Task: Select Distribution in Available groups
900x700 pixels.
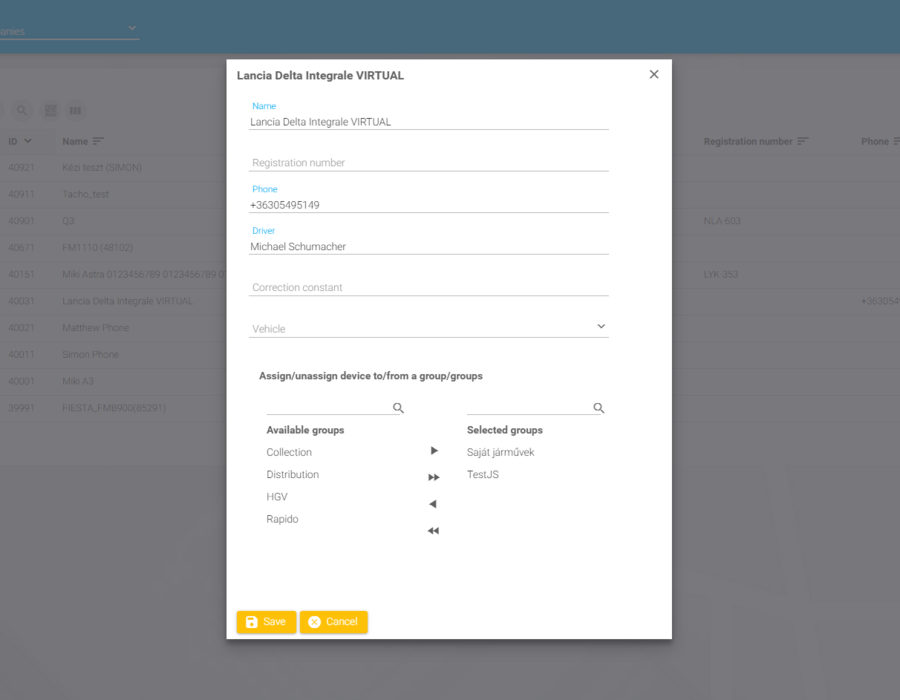Action: 293,475
